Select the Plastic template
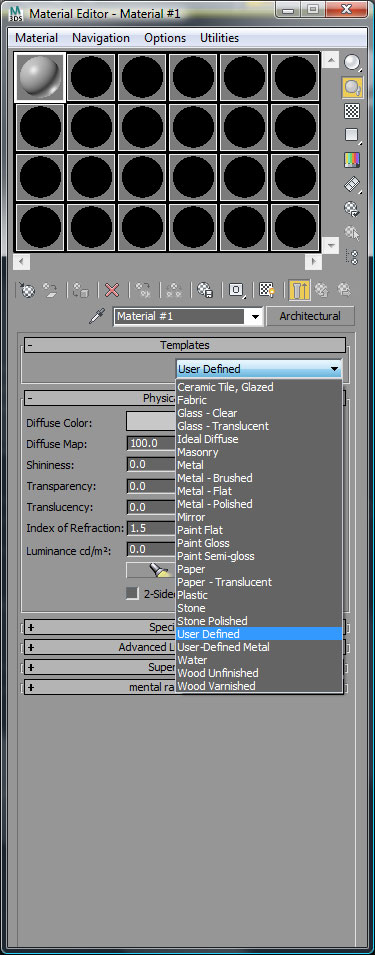Screen dimensions: 375x955 click(259, 595)
